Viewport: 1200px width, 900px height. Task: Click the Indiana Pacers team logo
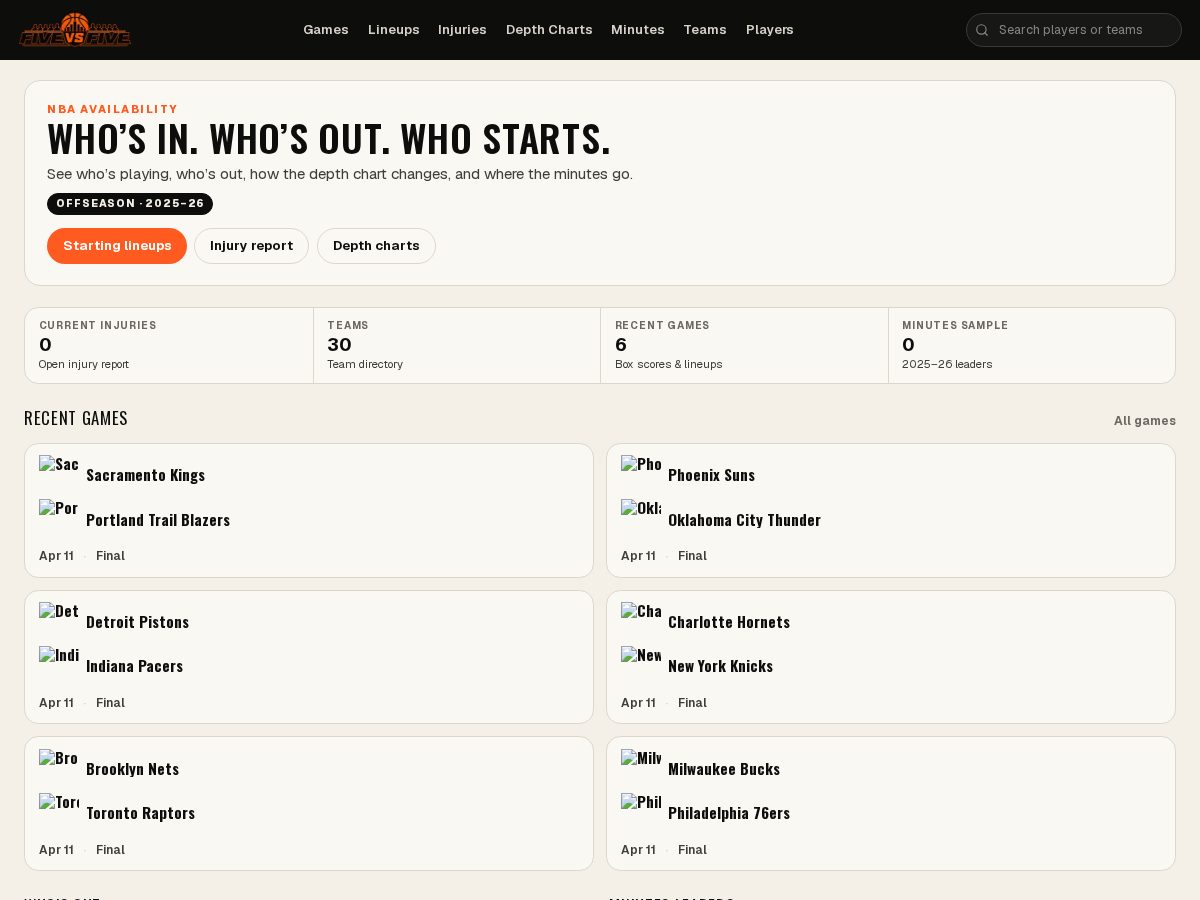59,666
